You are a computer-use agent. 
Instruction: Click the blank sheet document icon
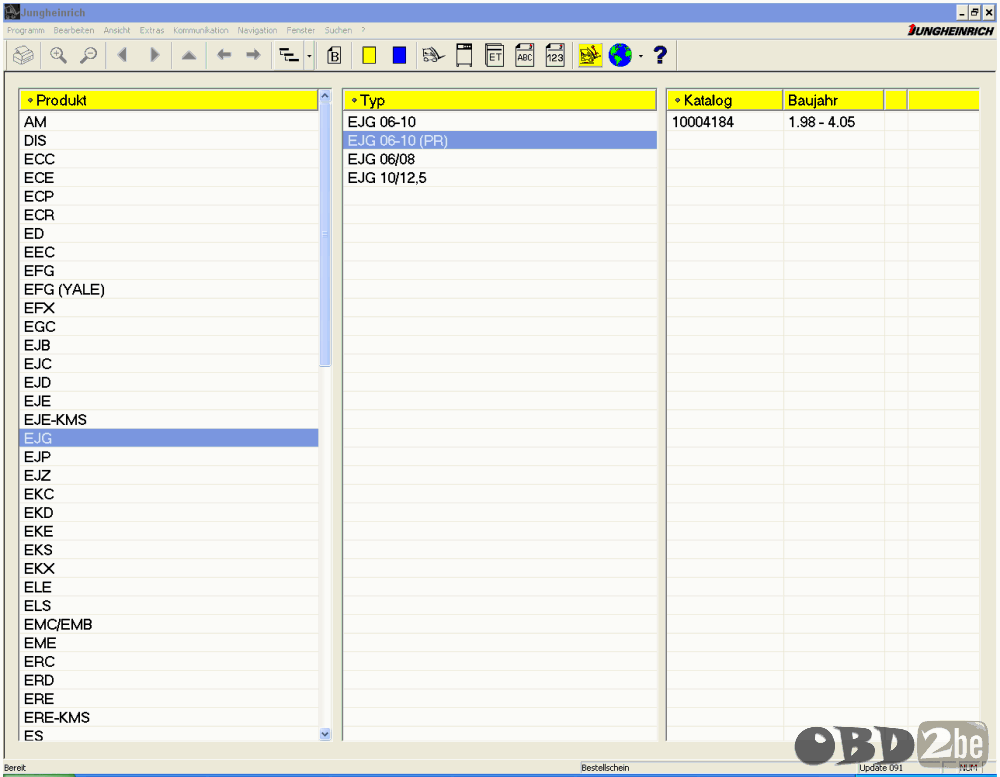coord(464,56)
